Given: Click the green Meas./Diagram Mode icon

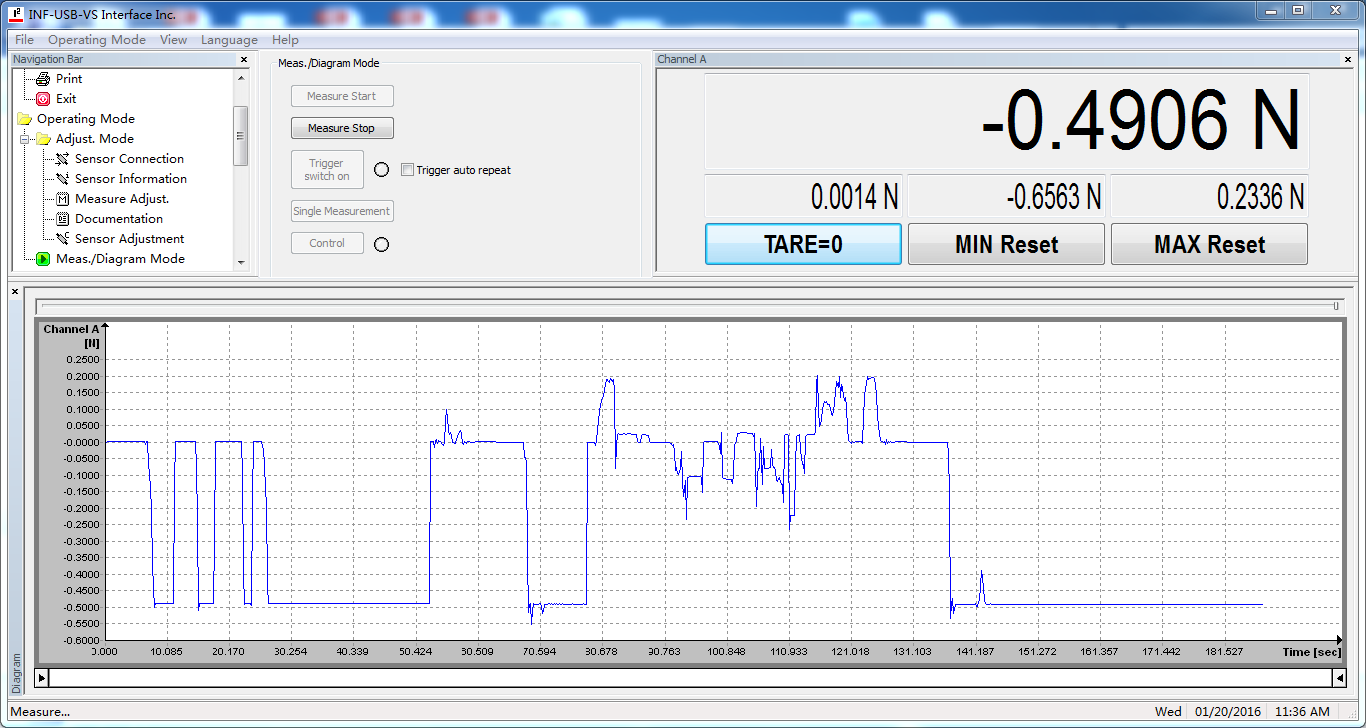Looking at the screenshot, I should pyautogui.click(x=43, y=259).
